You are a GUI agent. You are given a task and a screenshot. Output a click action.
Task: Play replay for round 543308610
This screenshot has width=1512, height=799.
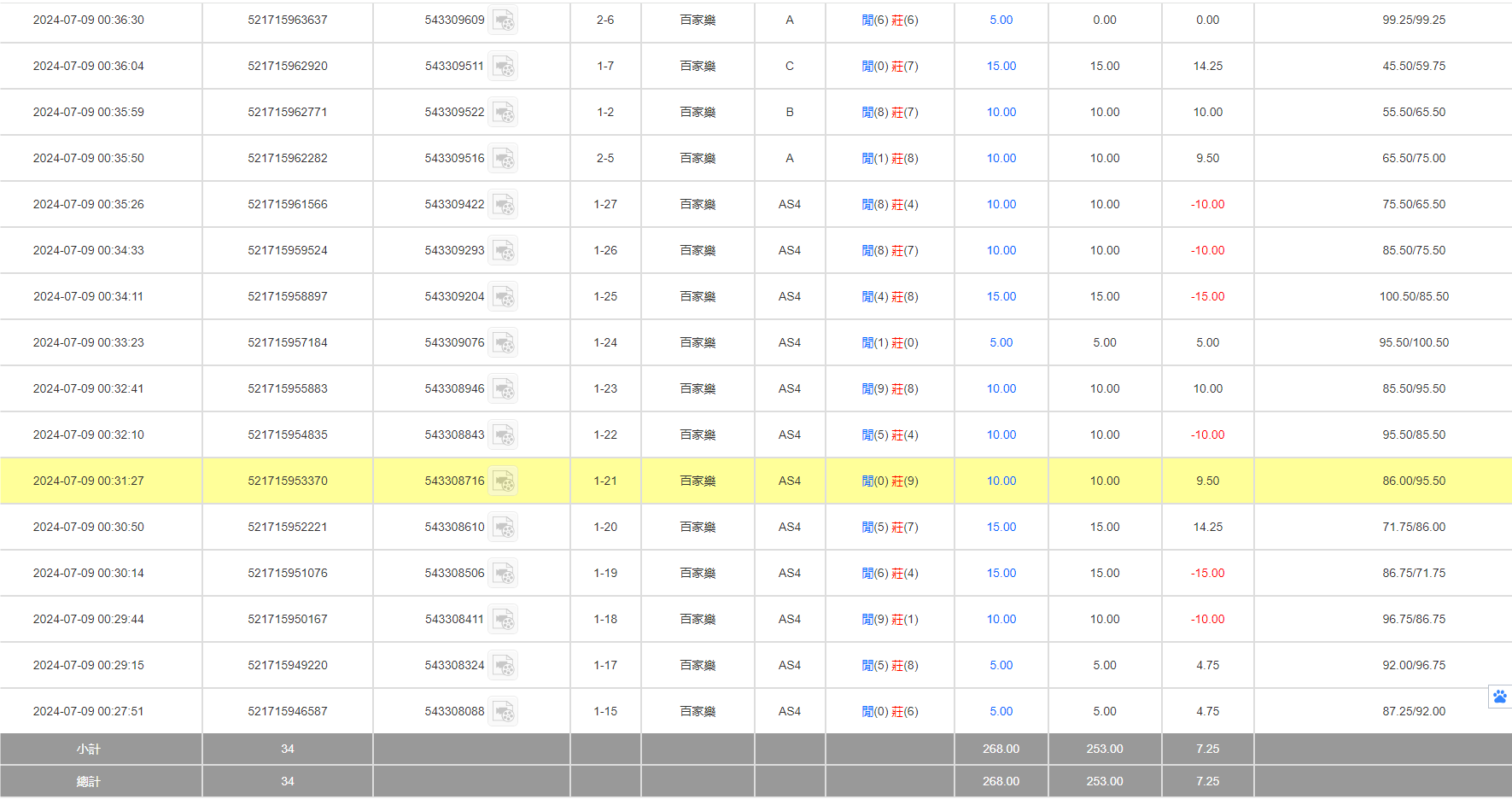[x=504, y=528]
